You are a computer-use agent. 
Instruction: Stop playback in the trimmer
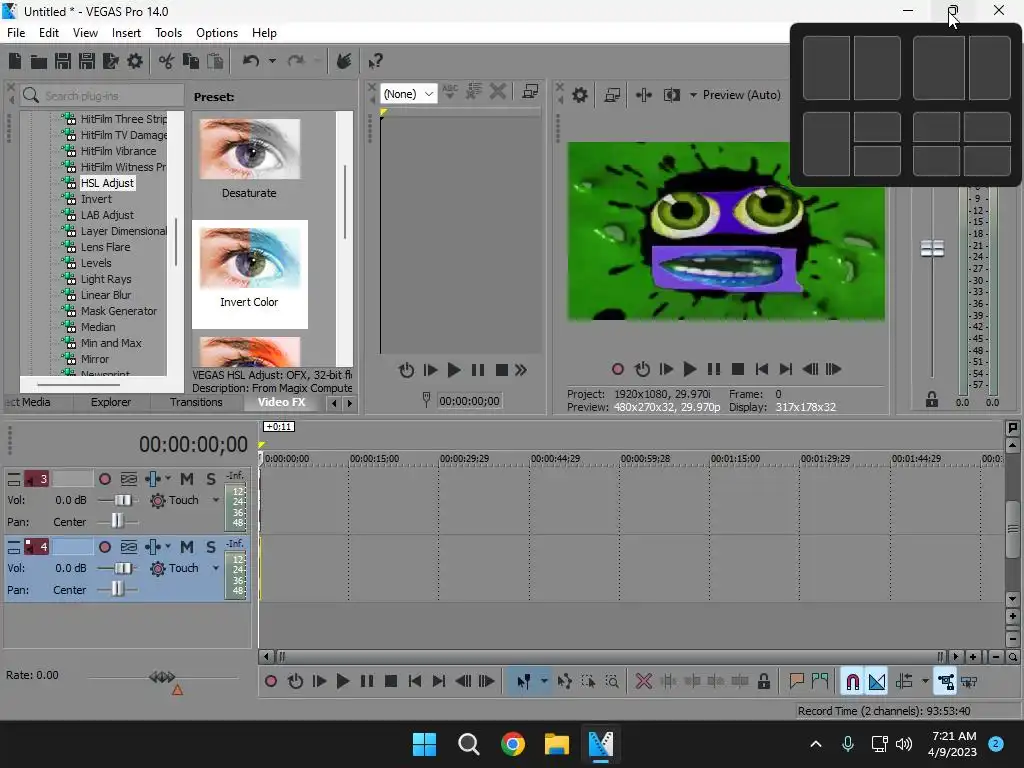click(x=502, y=370)
